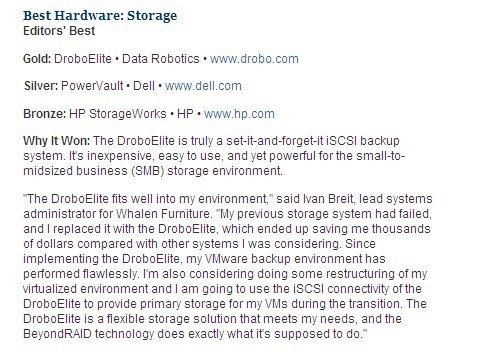Click the Best Hardware: Storage heading
Screen dimensions: 493x364
click(x=100, y=16)
